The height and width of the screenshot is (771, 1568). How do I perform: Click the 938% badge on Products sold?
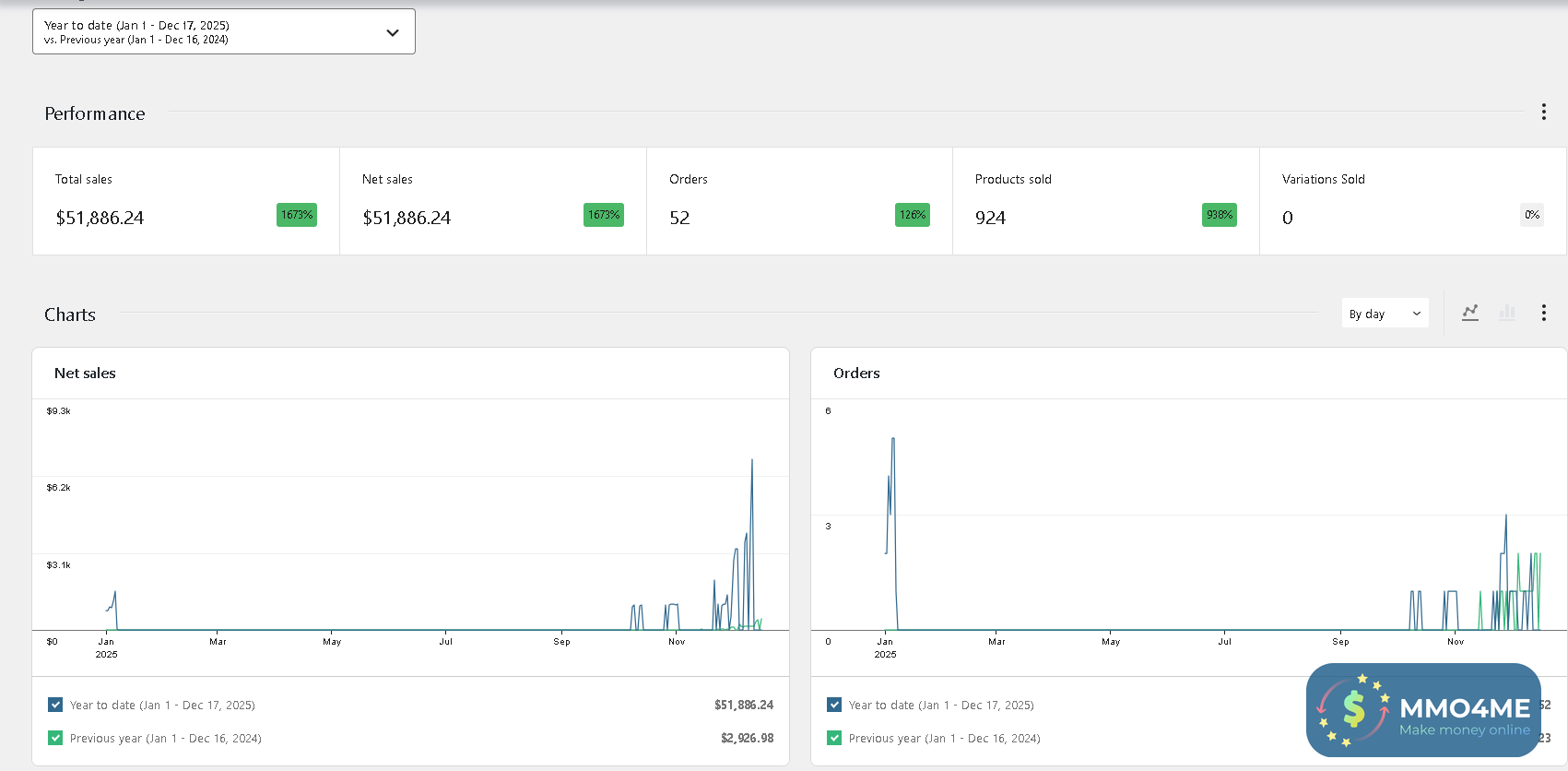[1219, 215]
